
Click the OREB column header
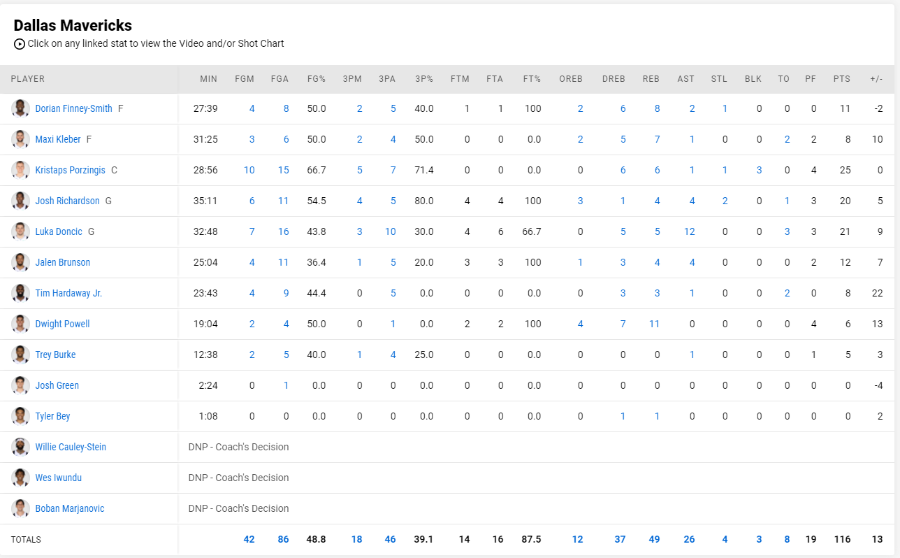point(571,79)
